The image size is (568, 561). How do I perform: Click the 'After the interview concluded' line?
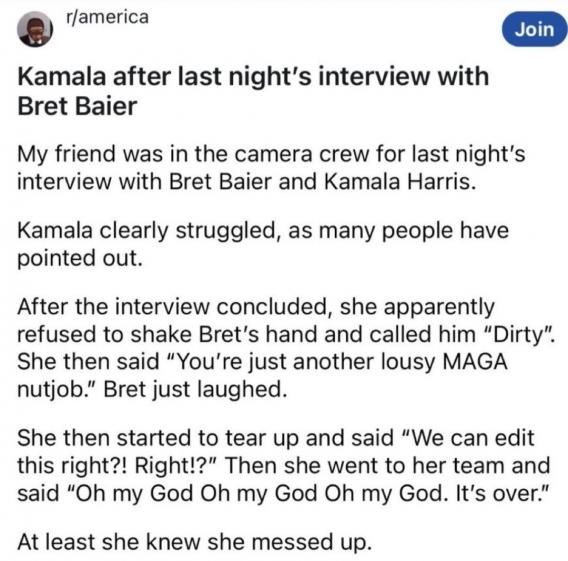pyautogui.click(x=256, y=306)
